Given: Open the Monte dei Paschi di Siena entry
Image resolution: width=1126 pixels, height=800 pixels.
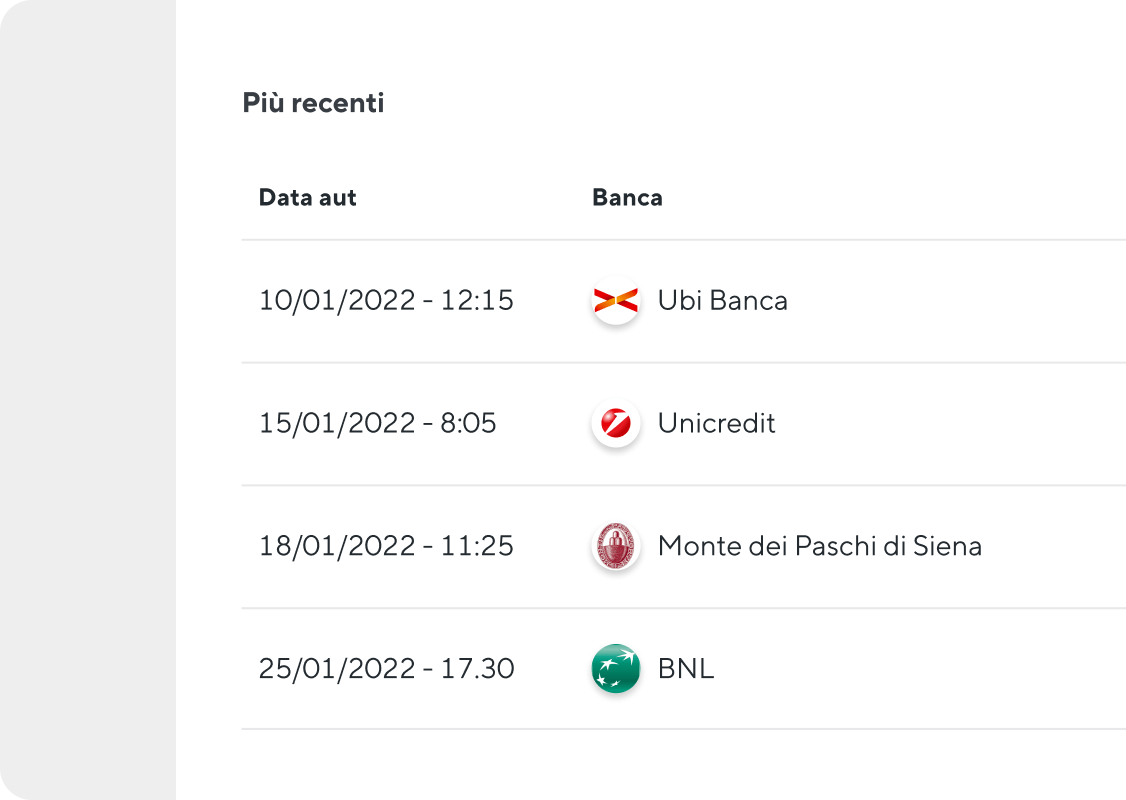Looking at the screenshot, I should [819, 546].
